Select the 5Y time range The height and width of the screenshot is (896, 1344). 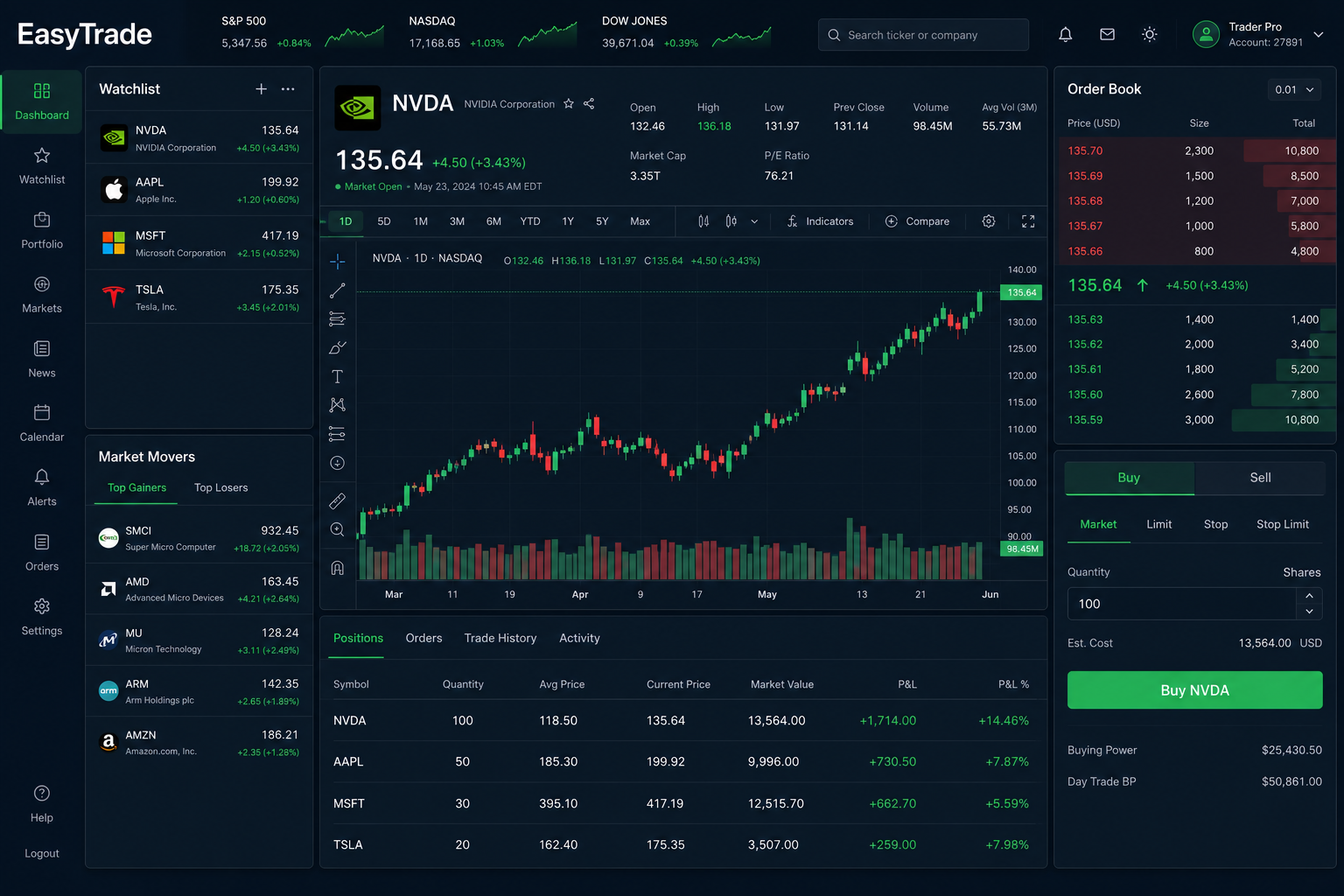coord(602,221)
